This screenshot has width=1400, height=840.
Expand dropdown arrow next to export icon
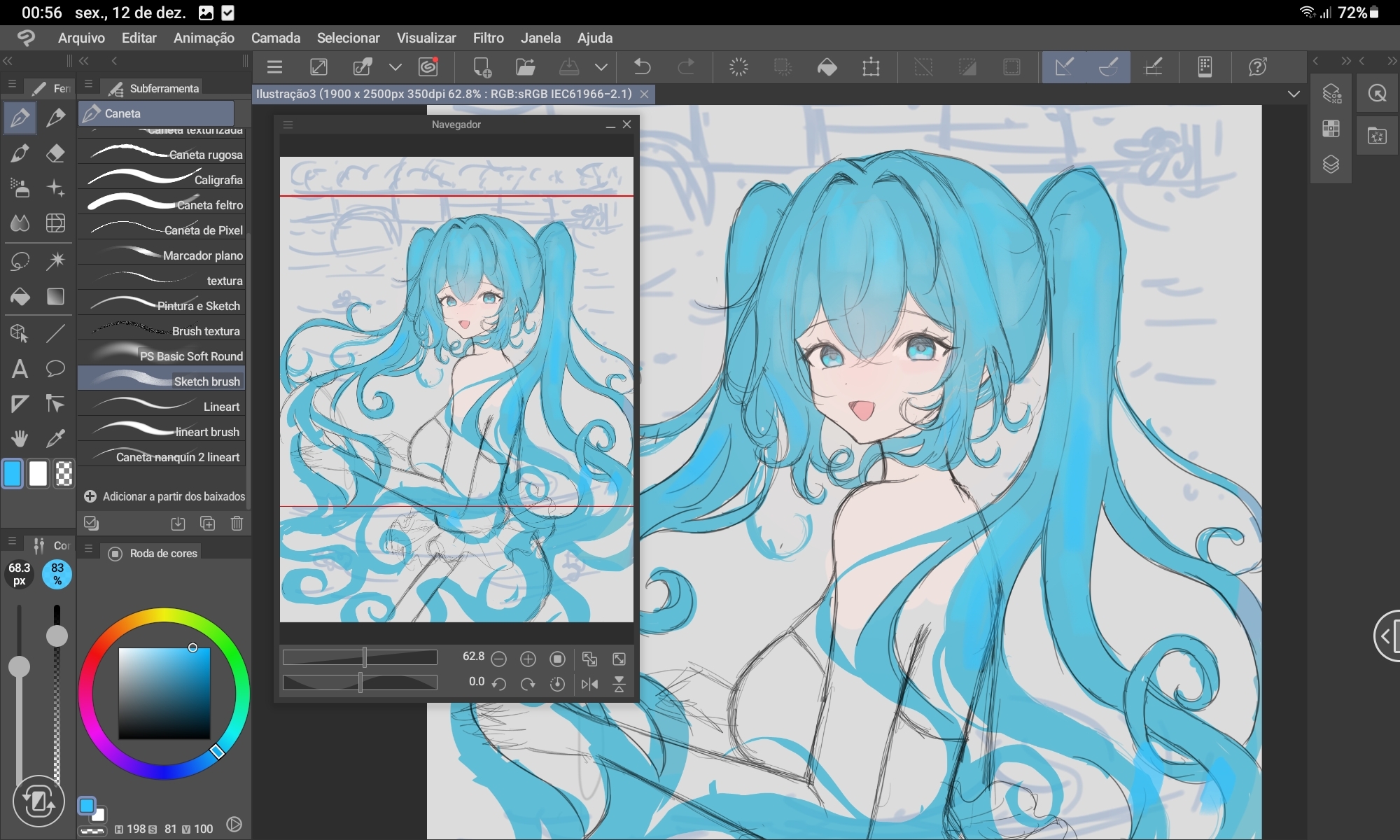point(601,67)
